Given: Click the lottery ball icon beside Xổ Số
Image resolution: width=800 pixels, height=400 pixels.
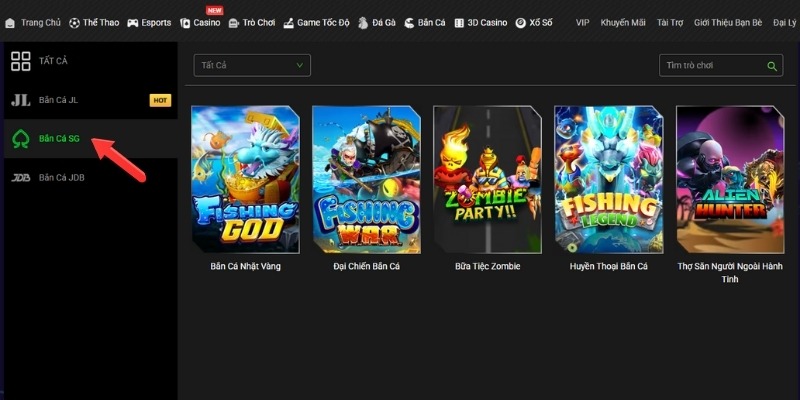Looking at the screenshot, I should [520, 23].
